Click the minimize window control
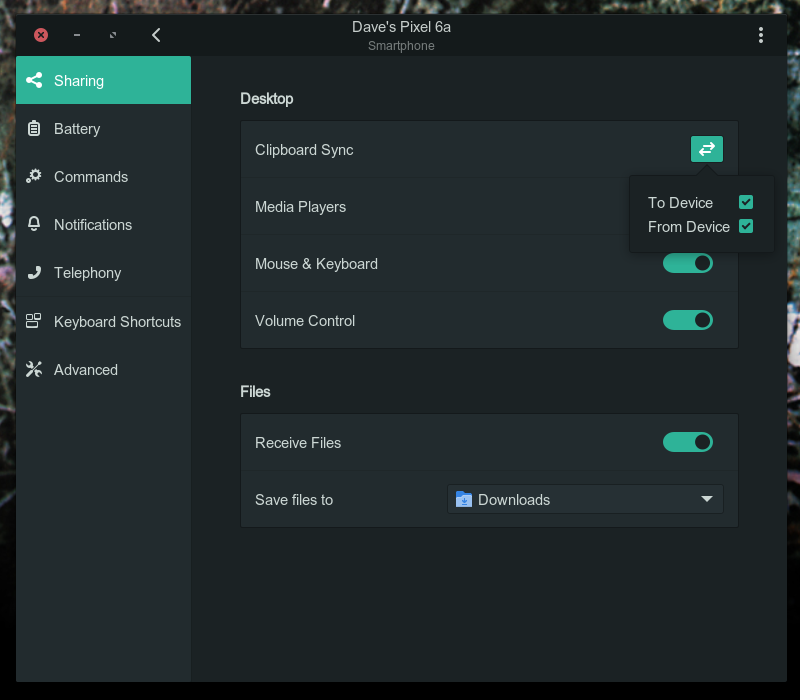Screen dimensions: 800x700 pyautogui.click(x=76, y=34)
